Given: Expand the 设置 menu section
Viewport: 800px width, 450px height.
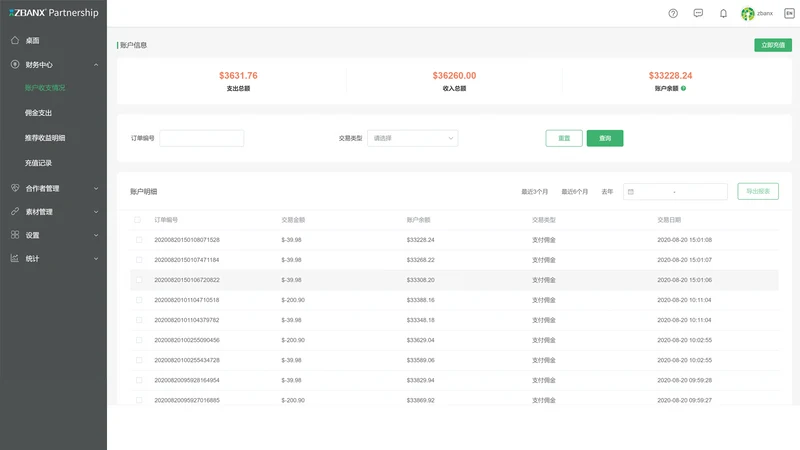Looking at the screenshot, I should [x=96, y=235].
